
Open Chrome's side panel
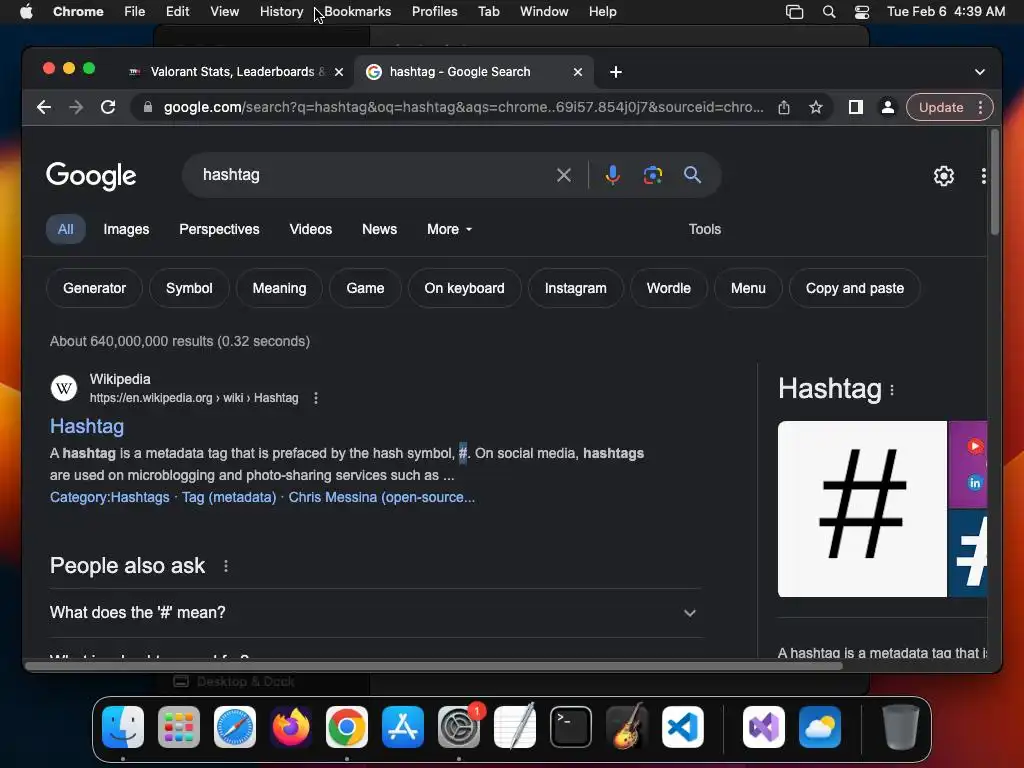coord(856,107)
